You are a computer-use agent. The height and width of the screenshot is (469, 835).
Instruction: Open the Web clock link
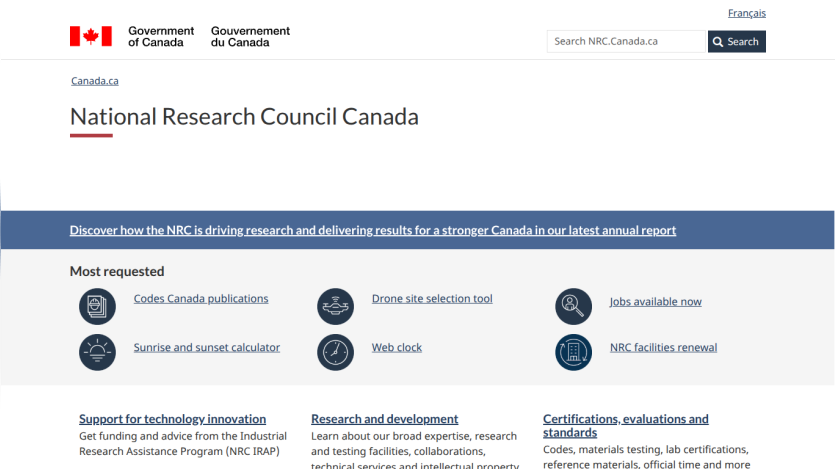397,347
